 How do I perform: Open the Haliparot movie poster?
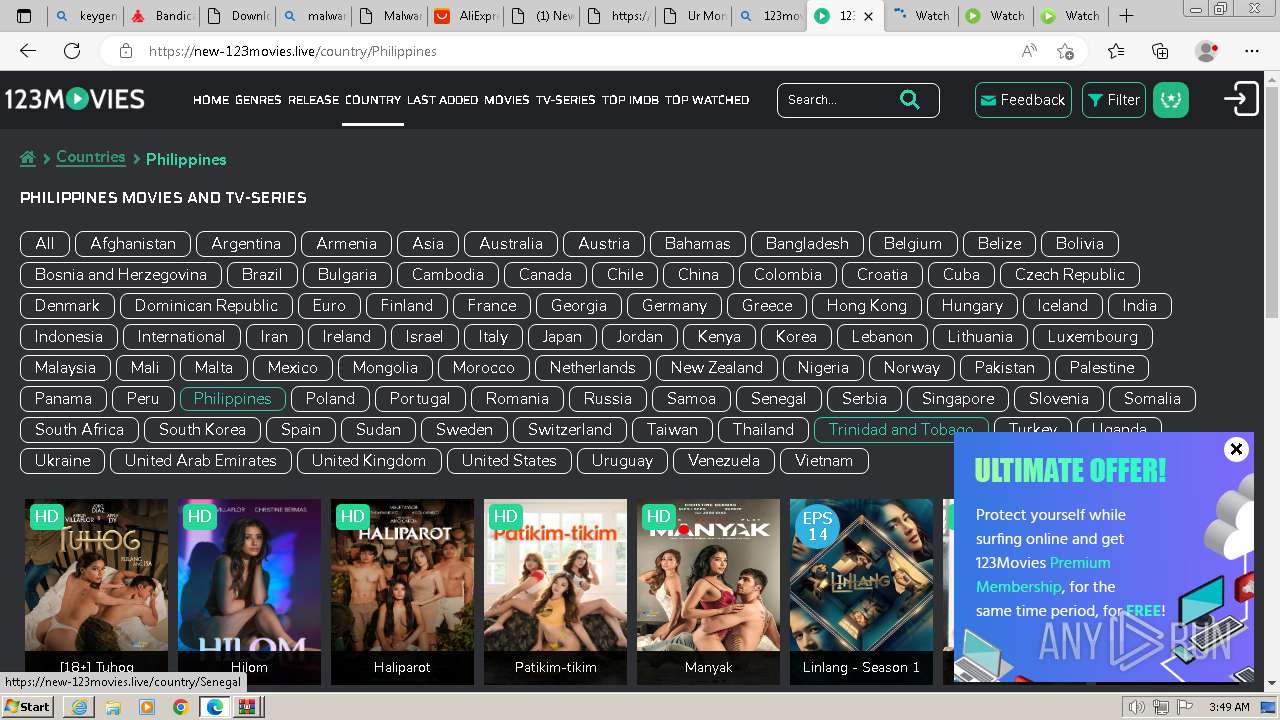(x=402, y=591)
